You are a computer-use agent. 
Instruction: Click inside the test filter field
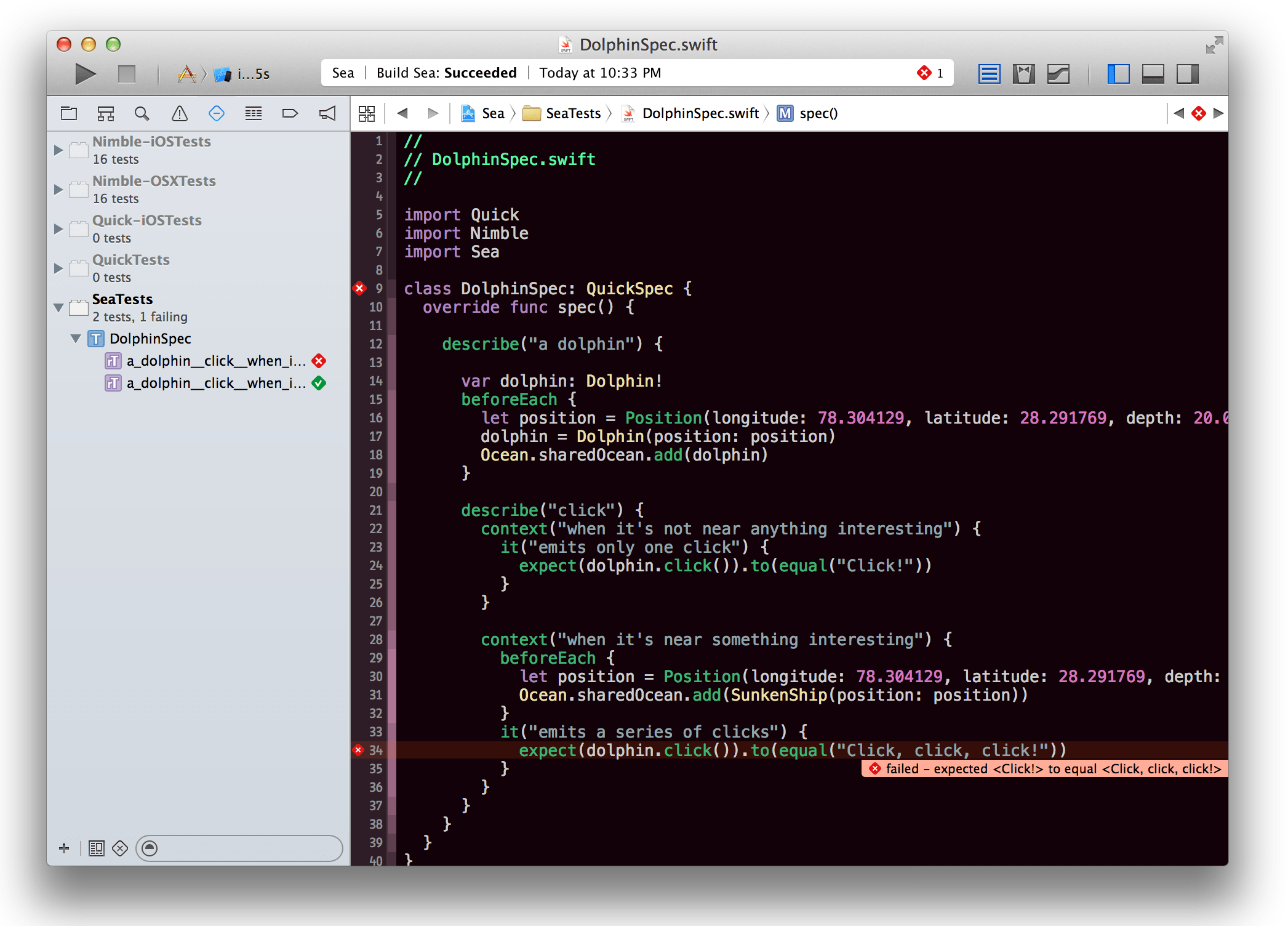pos(240,848)
